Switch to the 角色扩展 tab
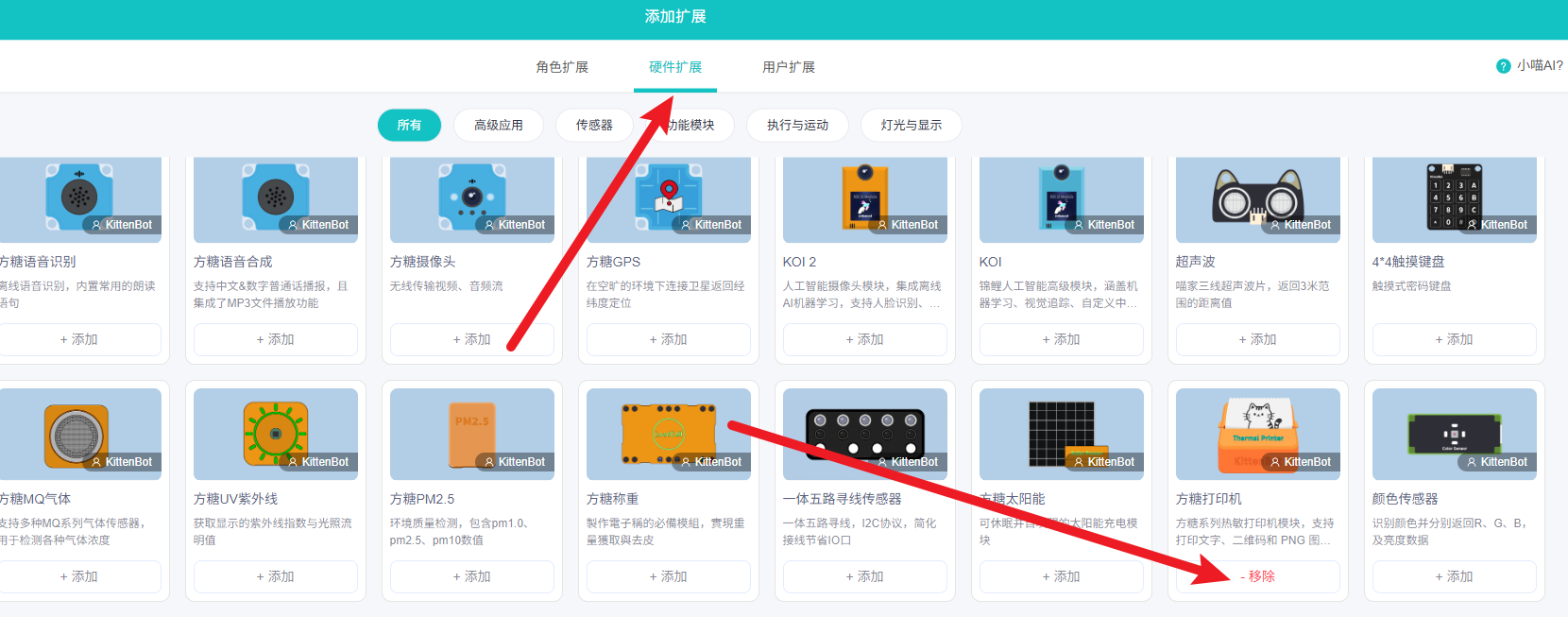Screen dimensions: 1568x617 (562, 67)
